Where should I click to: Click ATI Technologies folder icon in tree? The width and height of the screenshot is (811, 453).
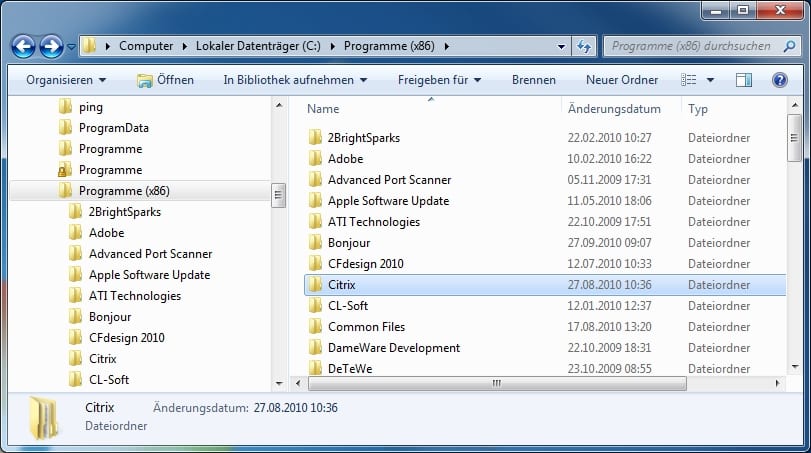(76, 296)
